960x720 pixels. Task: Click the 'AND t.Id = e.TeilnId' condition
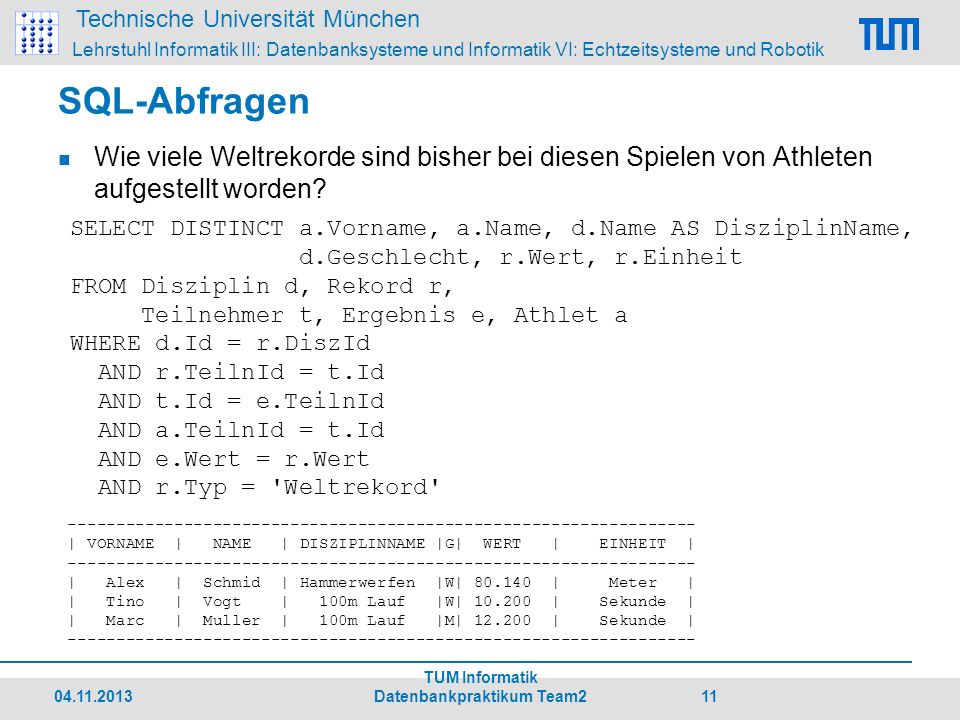click(241, 402)
